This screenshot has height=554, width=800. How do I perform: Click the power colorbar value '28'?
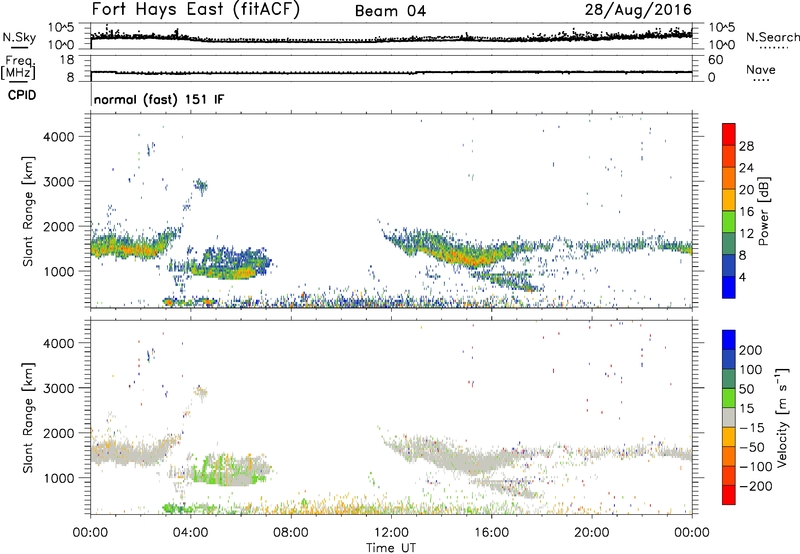click(x=746, y=146)
